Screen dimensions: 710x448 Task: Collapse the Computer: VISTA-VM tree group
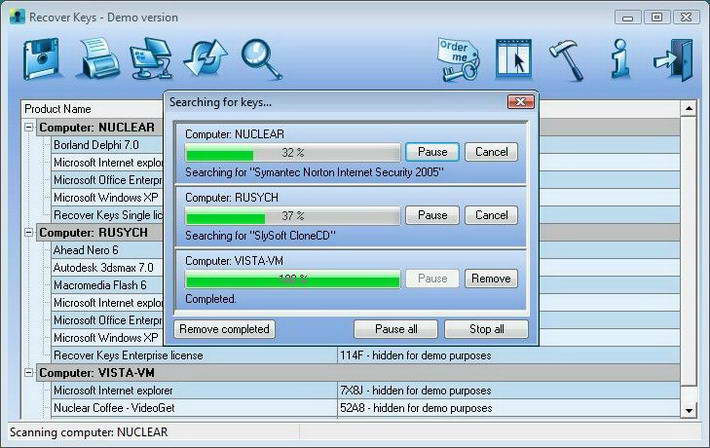pos(29,373)
